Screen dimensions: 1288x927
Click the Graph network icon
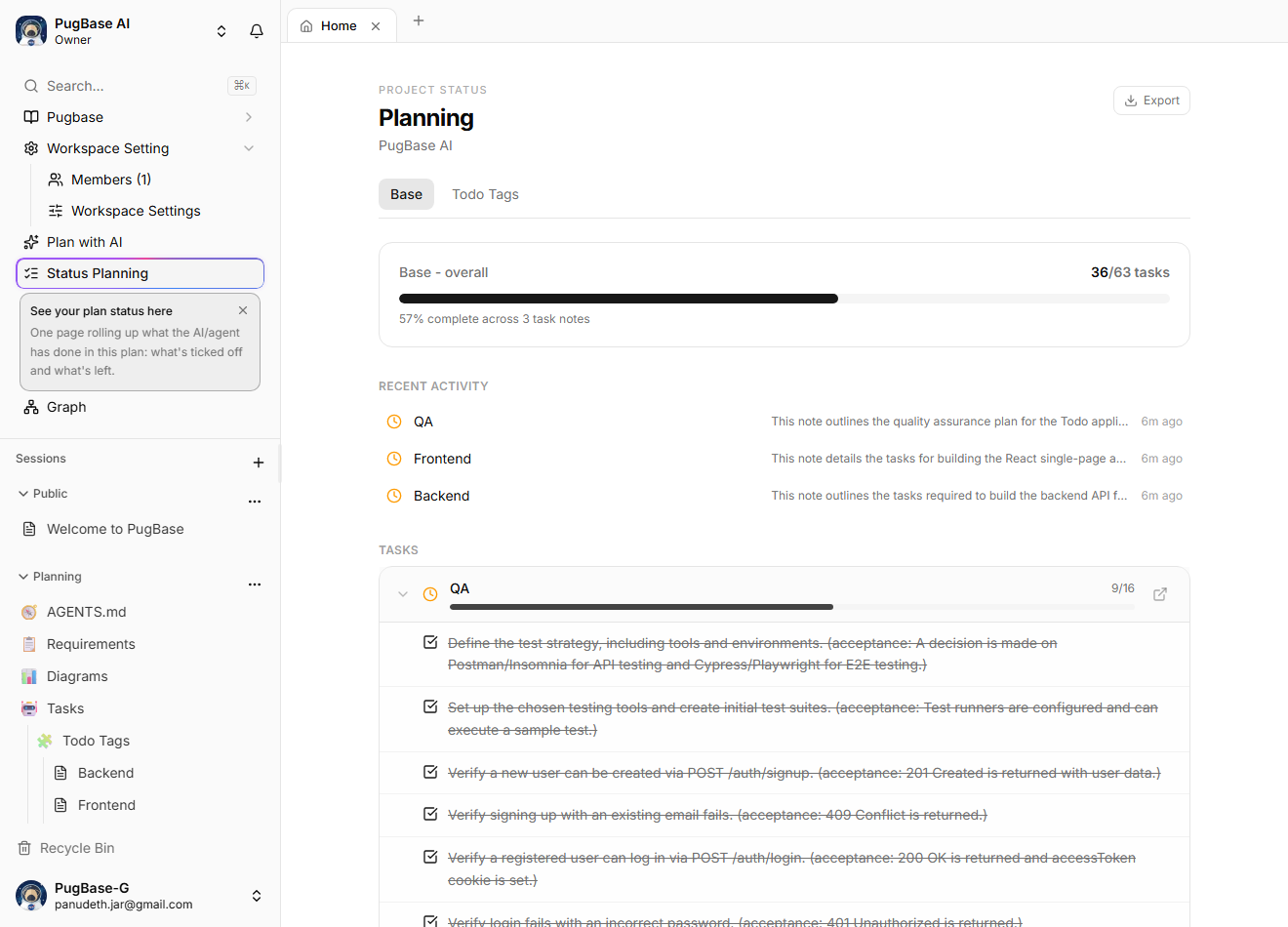coord(31,407)
